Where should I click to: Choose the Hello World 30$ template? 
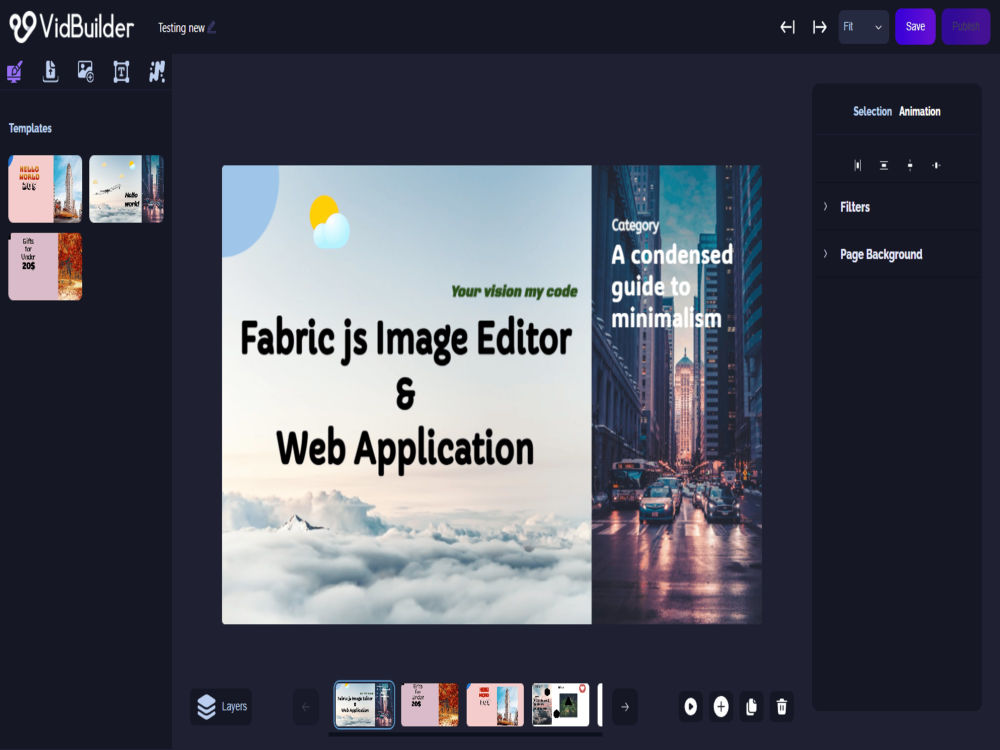coord(45,189)
